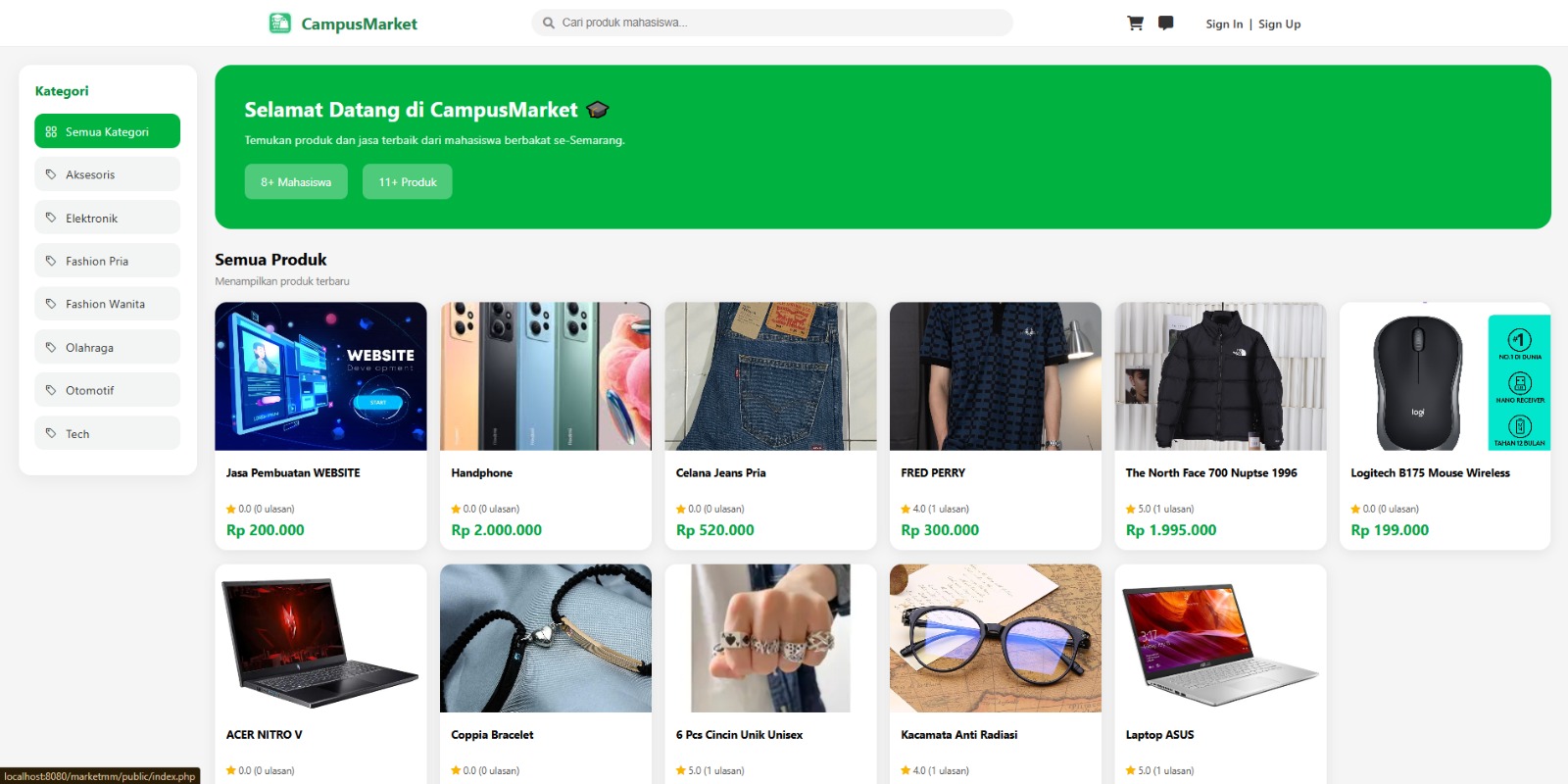This screenshot has width=1568, height=784.
Task: Click the 11+ Produk badge
Action: tap(408, 181)
